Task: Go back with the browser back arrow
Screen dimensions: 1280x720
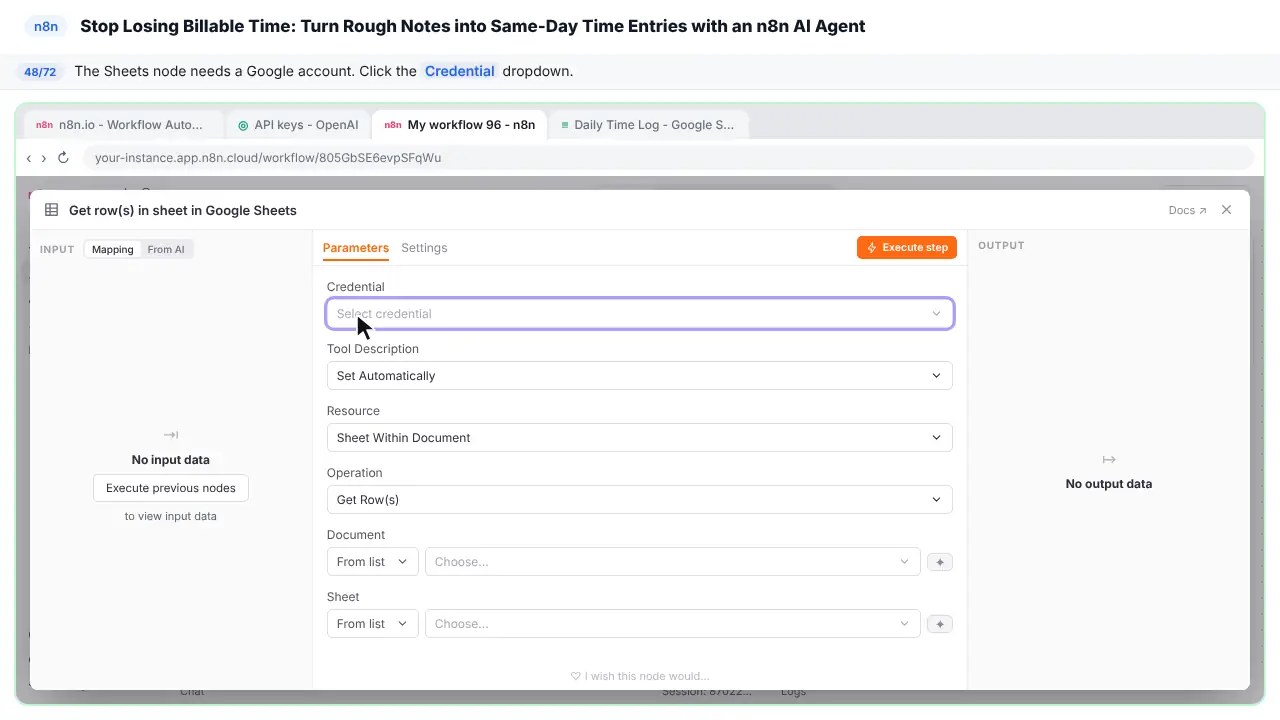Action: tap(29, 158)
